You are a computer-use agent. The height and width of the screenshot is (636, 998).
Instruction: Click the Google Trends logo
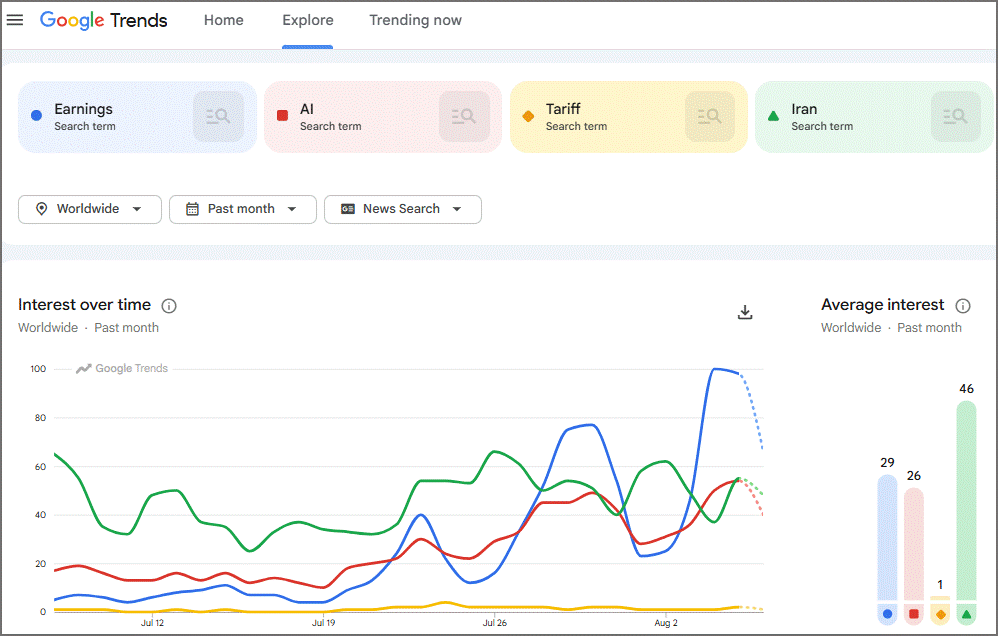[x=104, y=20]
